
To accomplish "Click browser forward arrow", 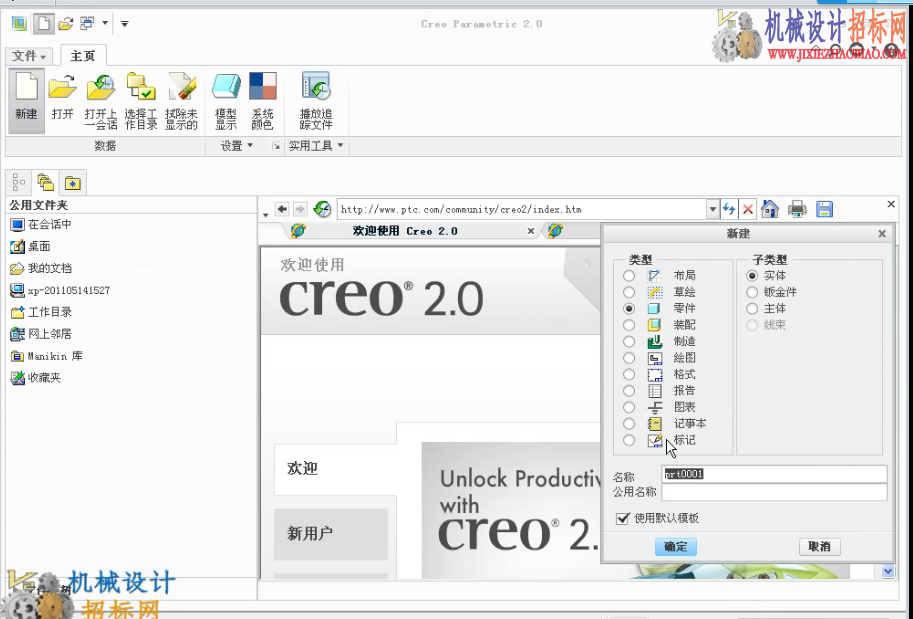I will pos(300,209).
